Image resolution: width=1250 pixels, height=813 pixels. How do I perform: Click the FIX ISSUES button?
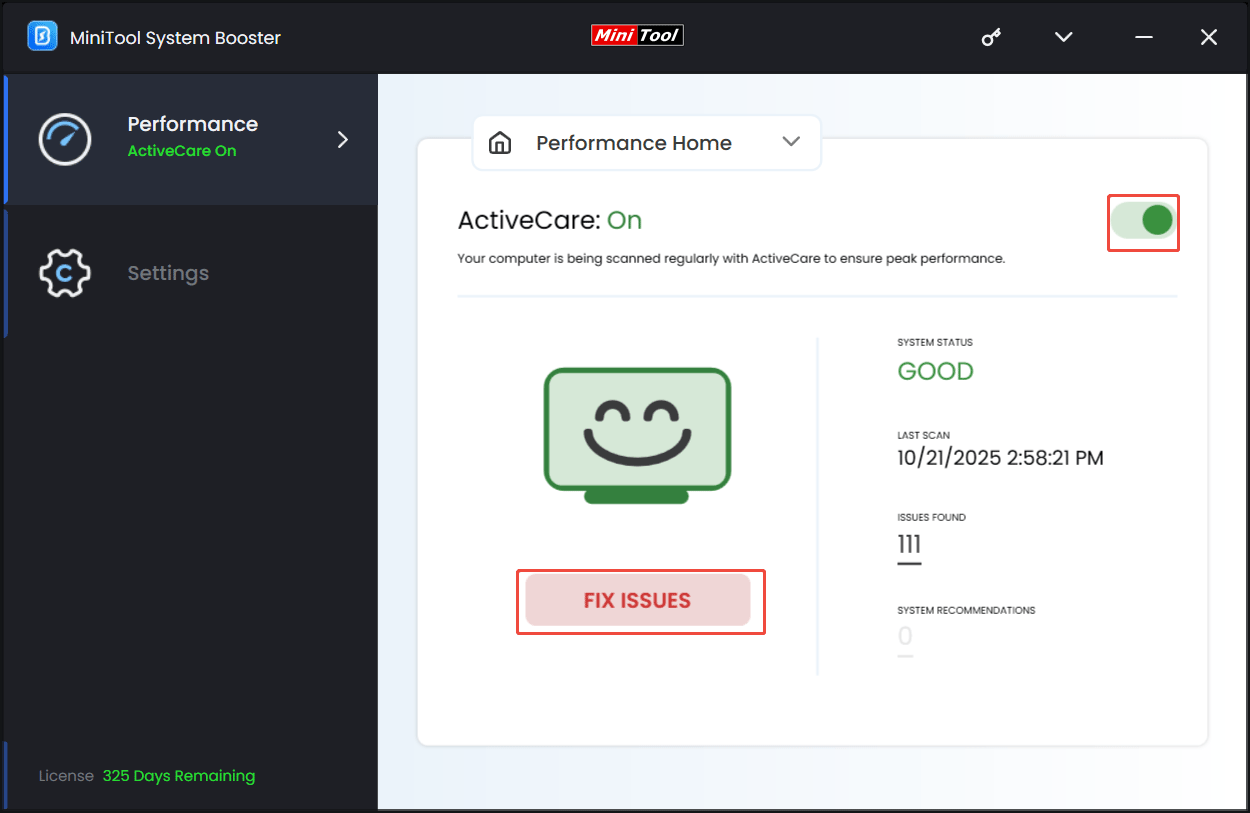[x=640, y=600]
